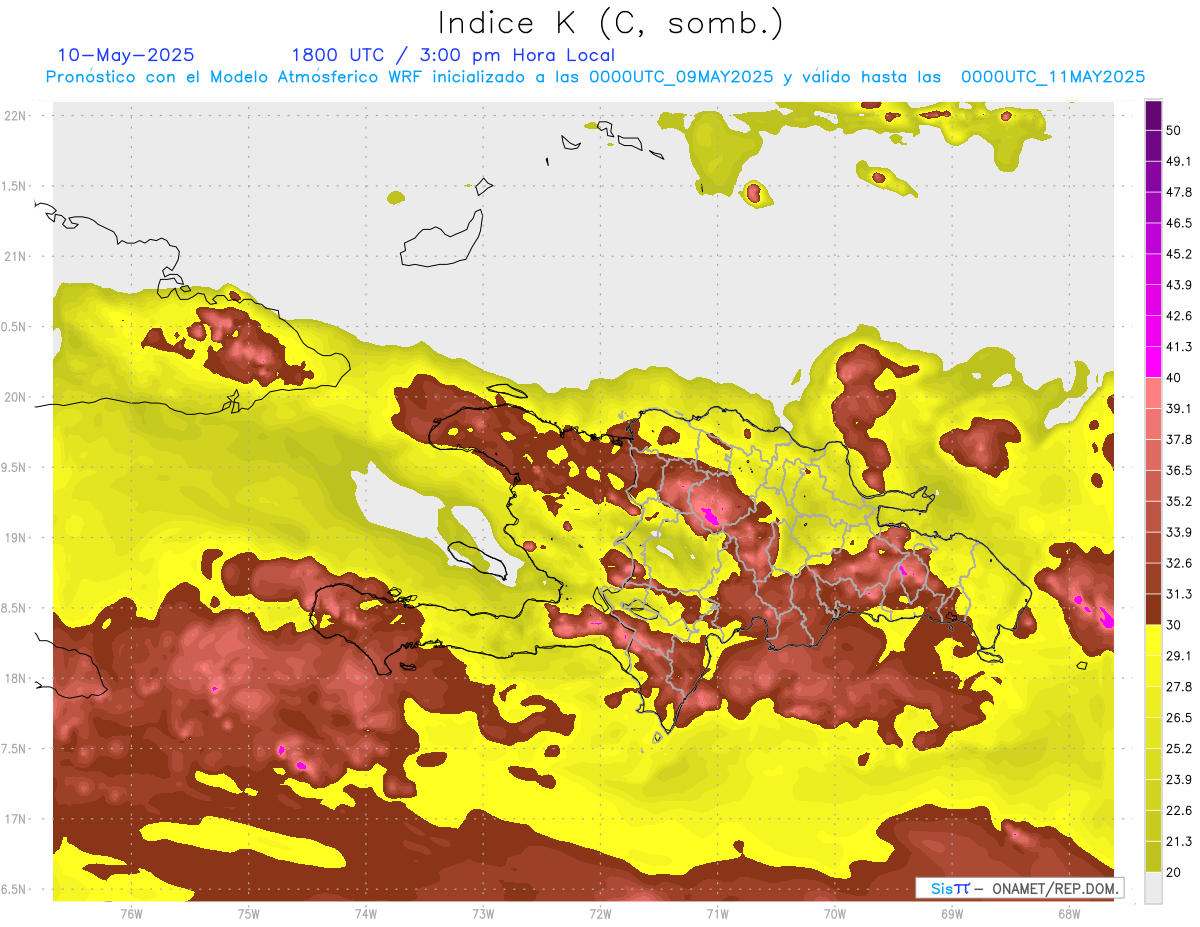
Task: Select the magenta swatch between 40 and 41.3
Action: [1153, 363]
